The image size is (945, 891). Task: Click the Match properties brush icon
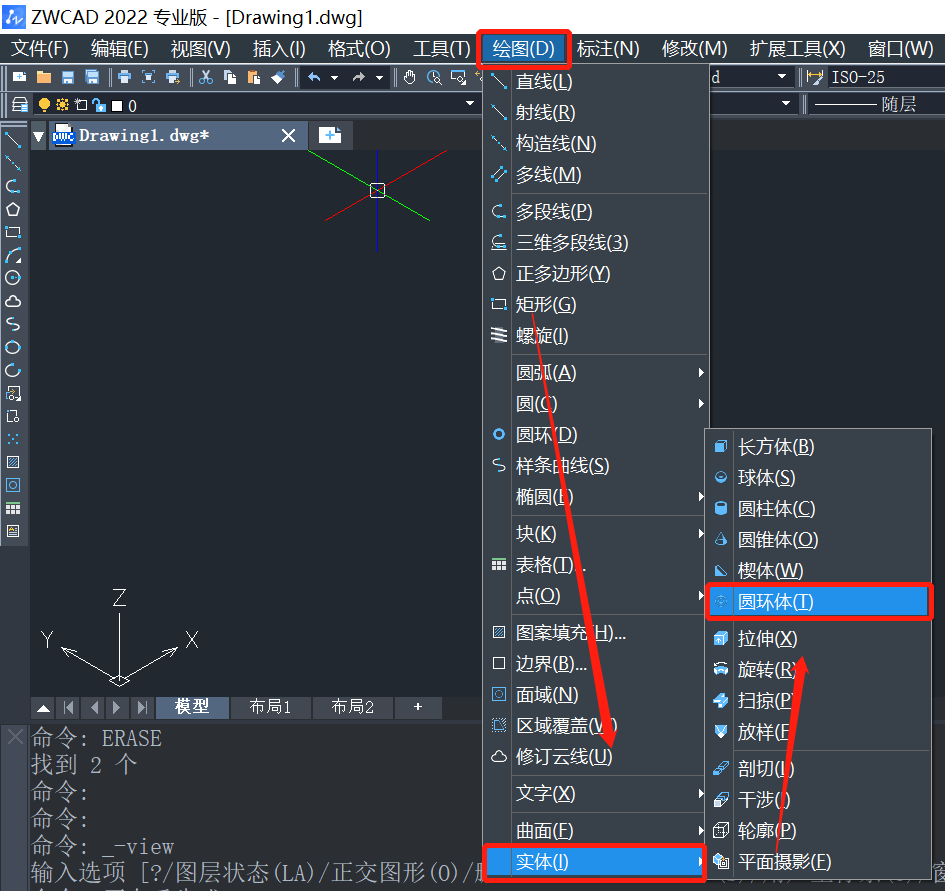pos(278,77)
